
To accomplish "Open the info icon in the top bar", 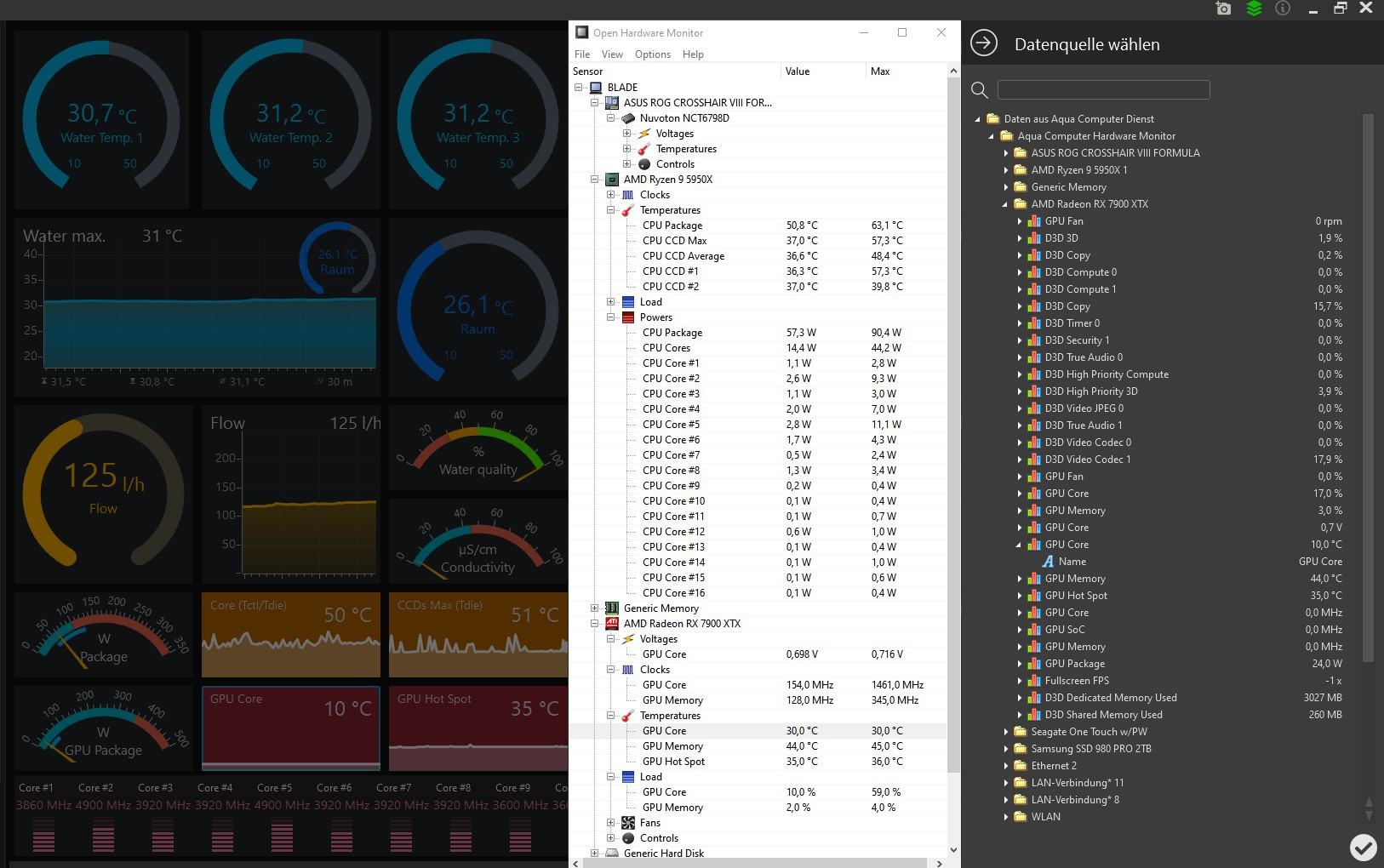I will coord(1283,9).
